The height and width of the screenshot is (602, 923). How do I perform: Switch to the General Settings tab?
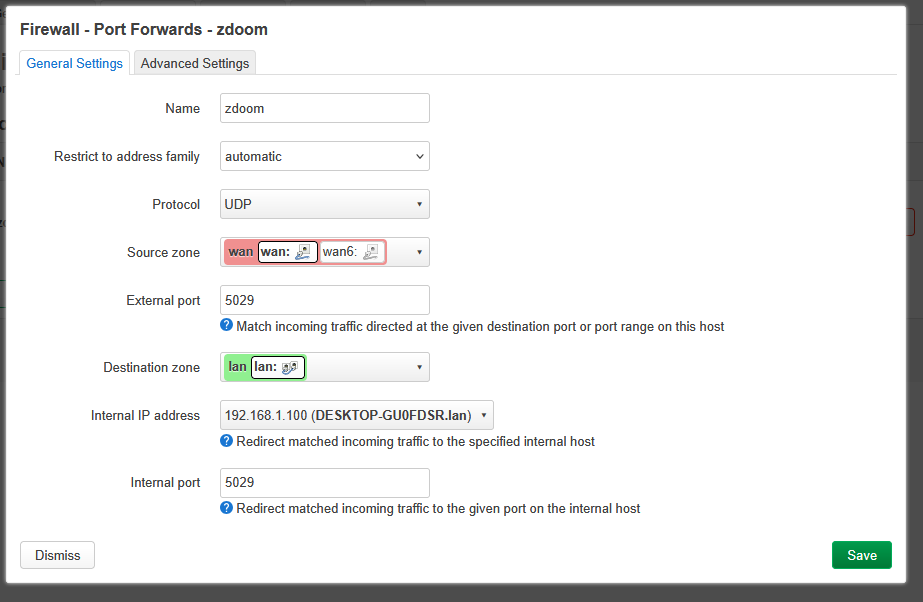pyautogui.click(x=74, y=63)
